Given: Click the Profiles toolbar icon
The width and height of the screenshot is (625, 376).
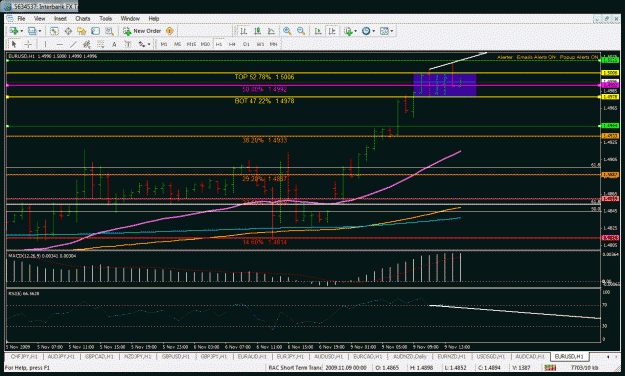Looking at the screenshot, I should [32, 31].
